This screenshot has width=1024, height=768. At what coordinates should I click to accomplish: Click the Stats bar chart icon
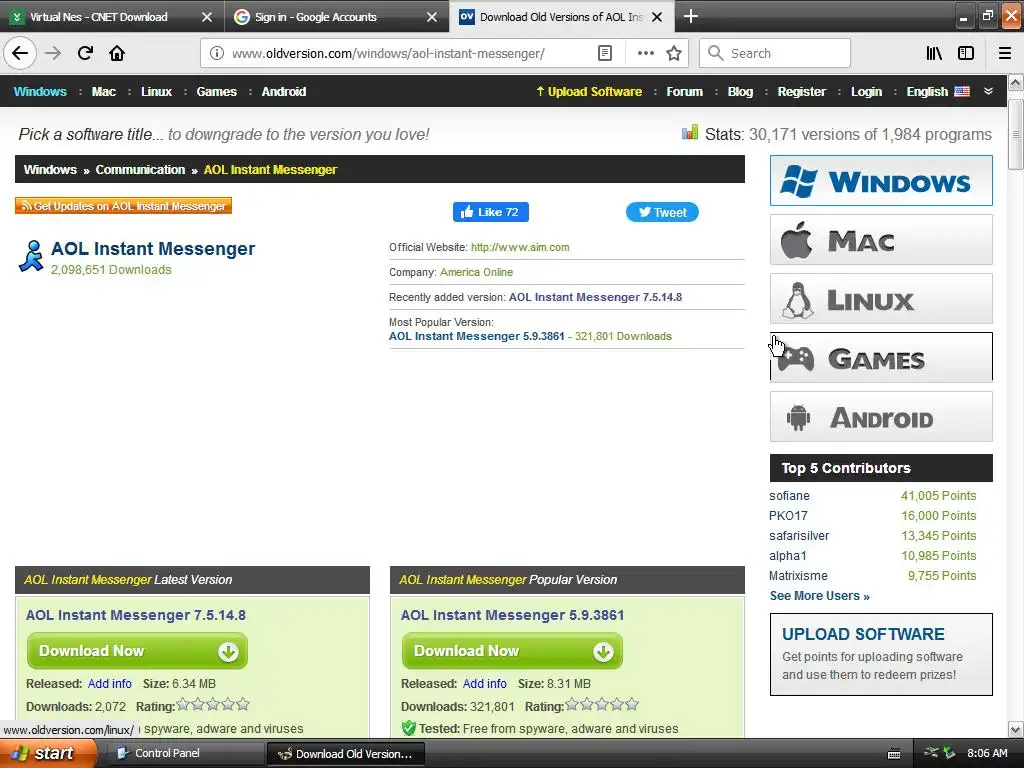click(690, 133)
